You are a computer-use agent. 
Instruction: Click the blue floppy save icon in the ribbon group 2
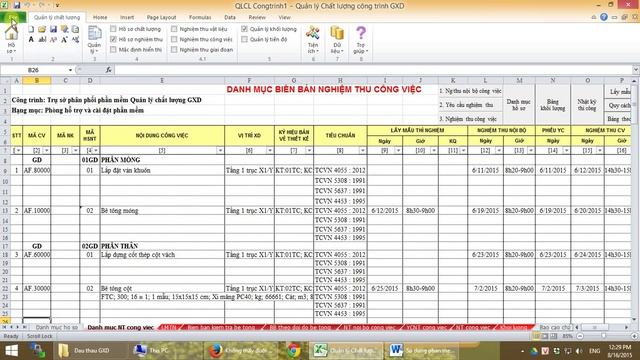53,29
